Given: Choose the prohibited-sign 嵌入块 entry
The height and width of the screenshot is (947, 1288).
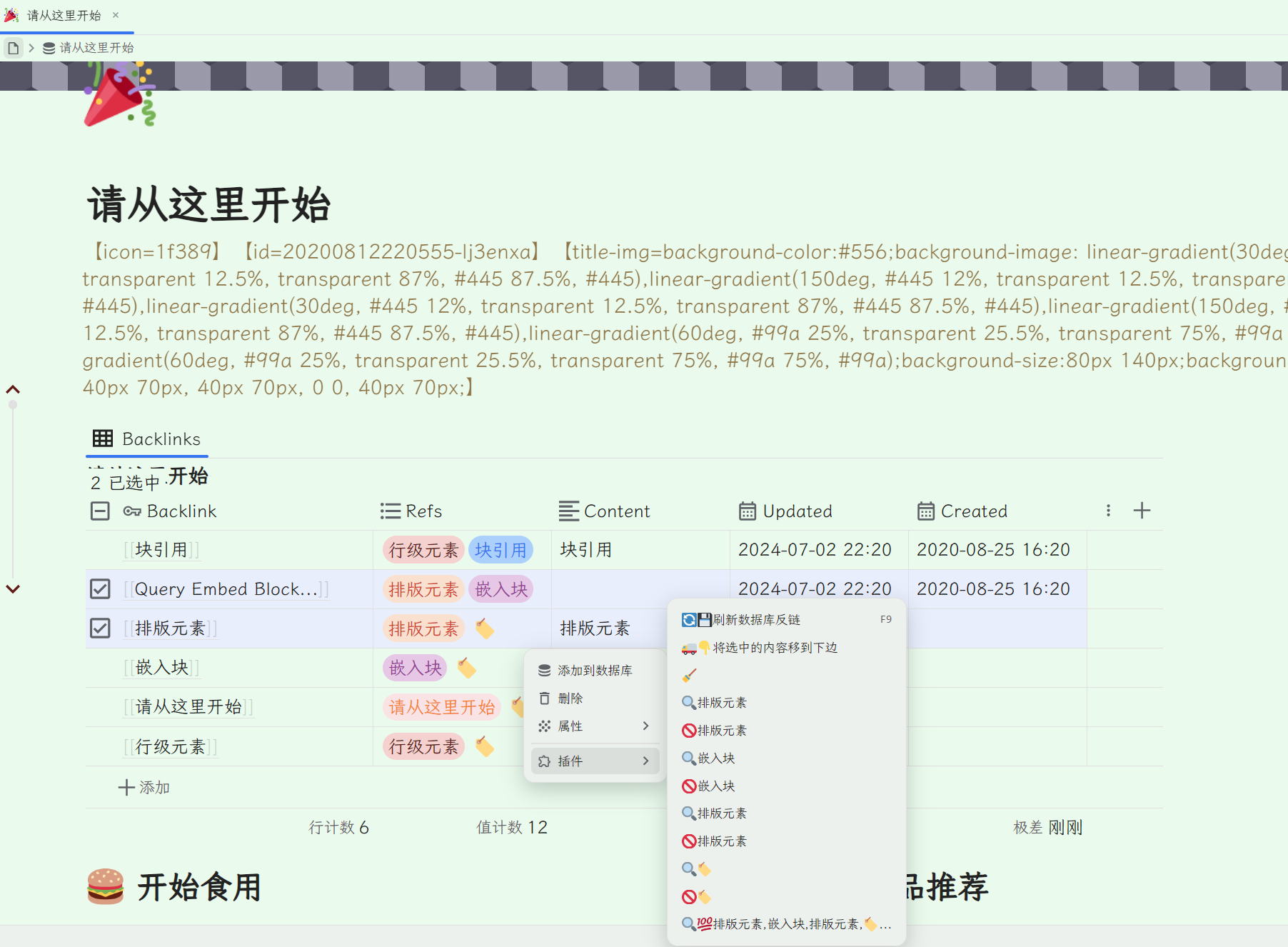Looking at the screenshot, I should (x=787, y=786).
